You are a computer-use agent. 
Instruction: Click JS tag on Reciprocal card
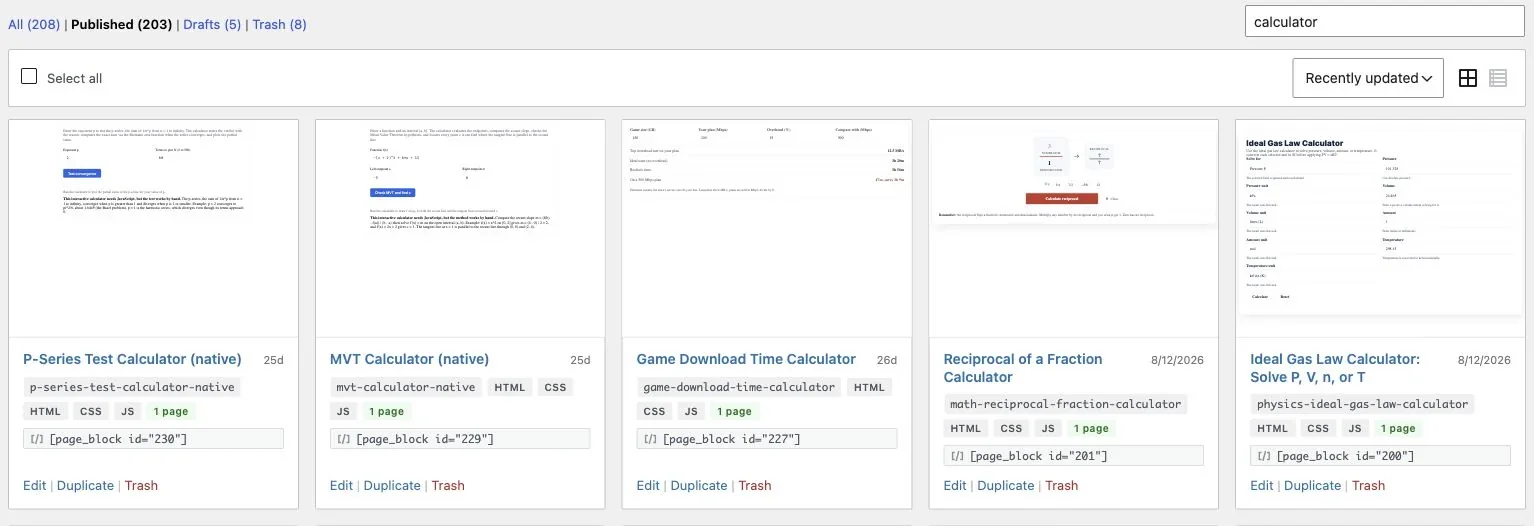pos(1048,428)
